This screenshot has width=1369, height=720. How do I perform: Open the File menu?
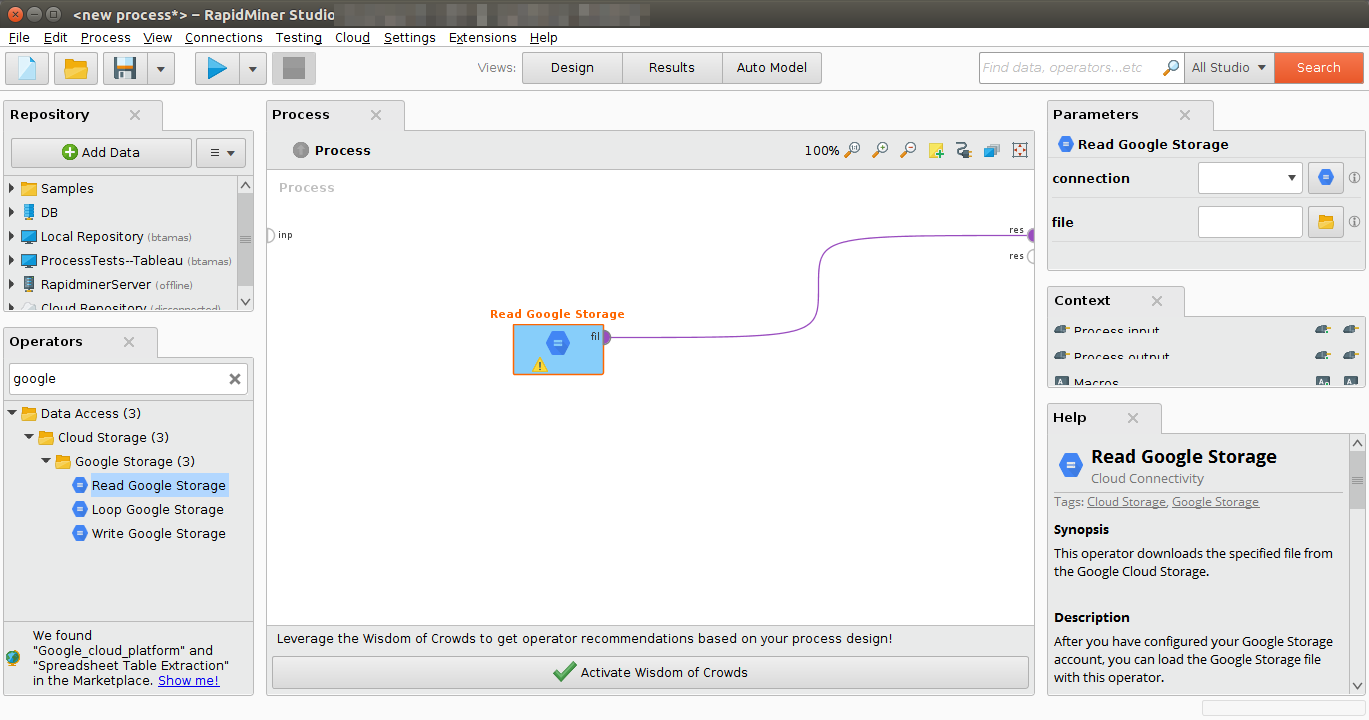tap(19, 37)
